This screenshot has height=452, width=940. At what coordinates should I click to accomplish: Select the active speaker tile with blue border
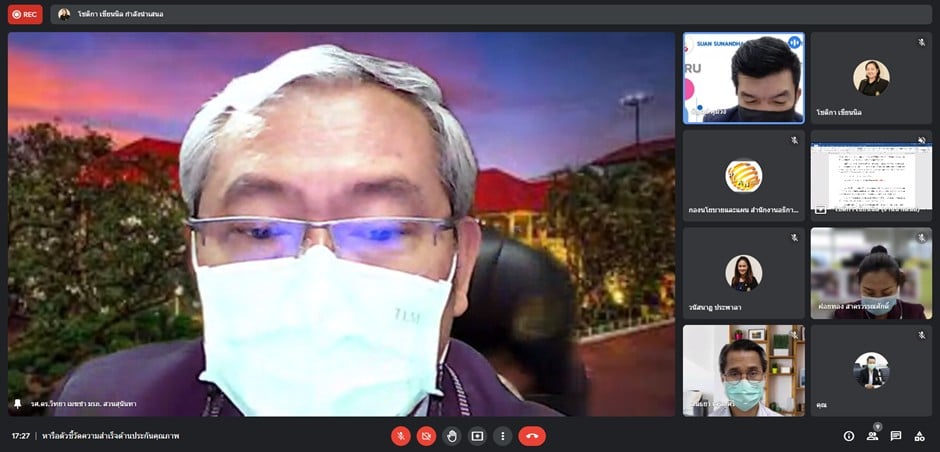pyautogui.click(x=744, y=78)
